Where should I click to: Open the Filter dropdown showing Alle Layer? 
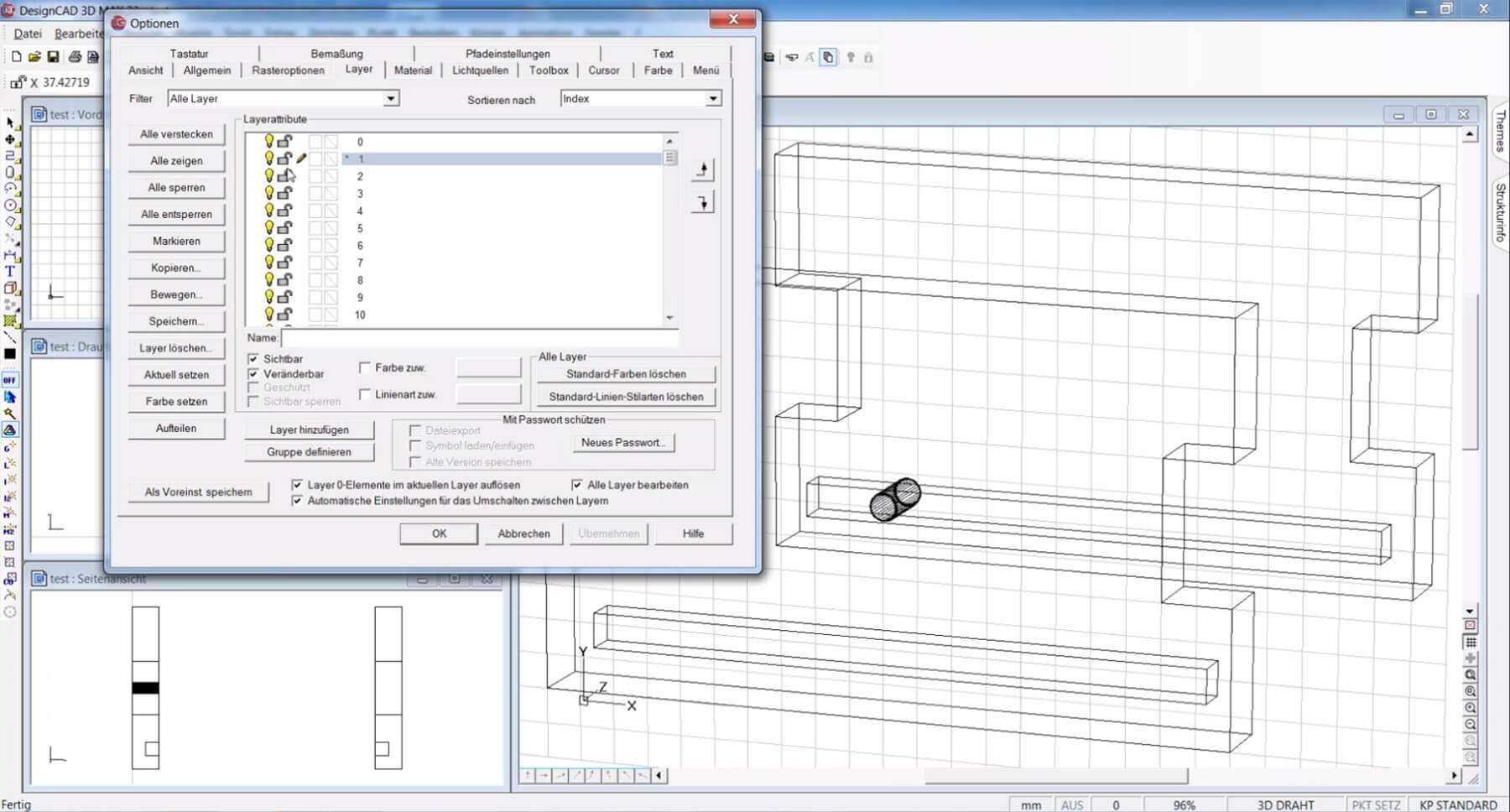[x=392, y=98]
